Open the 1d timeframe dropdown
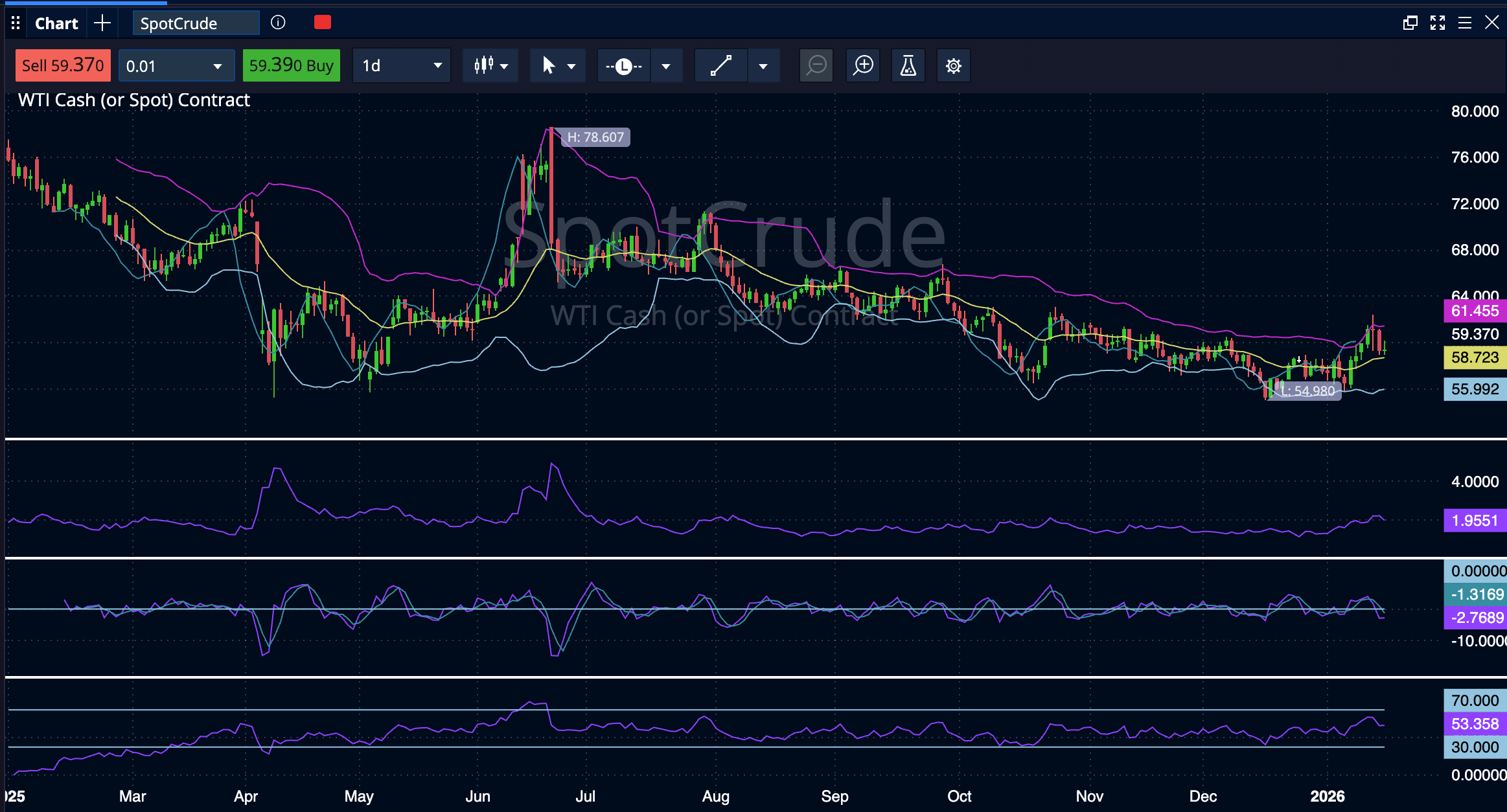Image resolution: width=1507 pixels, height=812 pixels. point(401,66)
